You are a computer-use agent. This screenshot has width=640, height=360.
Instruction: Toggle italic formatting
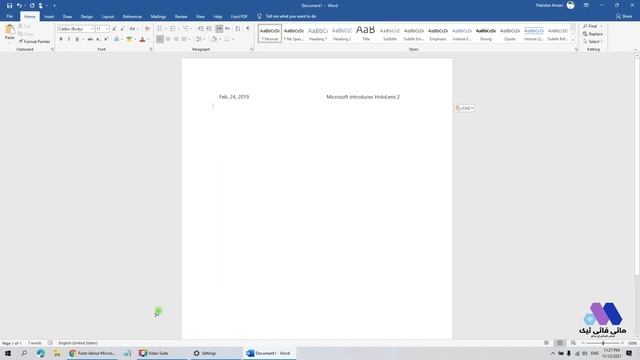tap(69, 39)
